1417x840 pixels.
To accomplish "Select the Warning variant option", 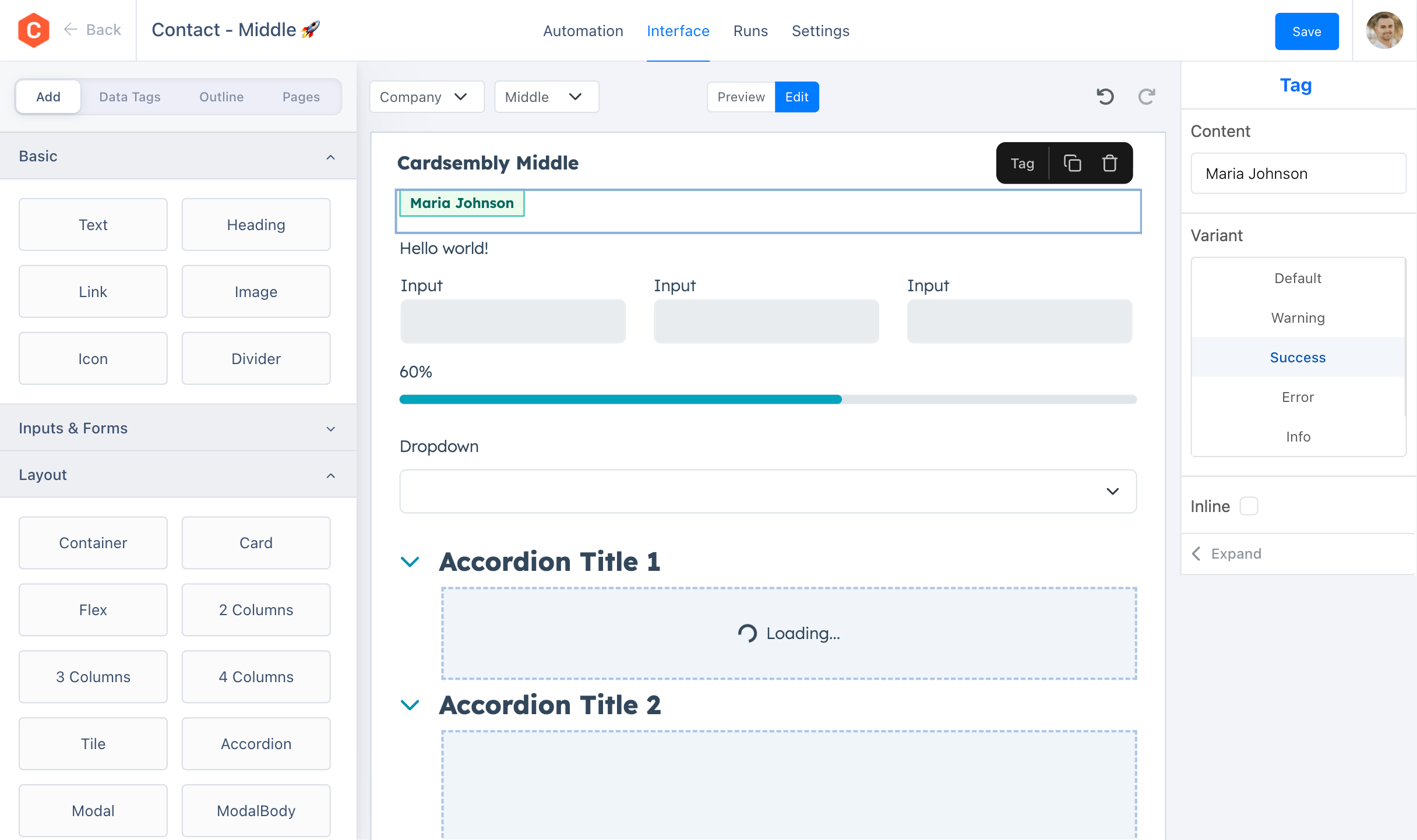I will coord(1298,318).
